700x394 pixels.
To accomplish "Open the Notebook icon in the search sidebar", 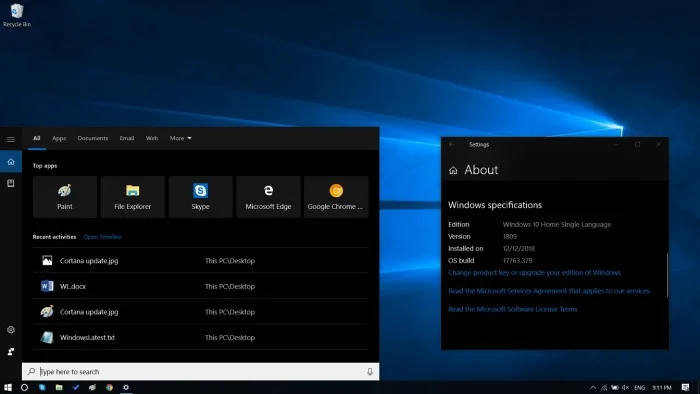I will point(11,183).
